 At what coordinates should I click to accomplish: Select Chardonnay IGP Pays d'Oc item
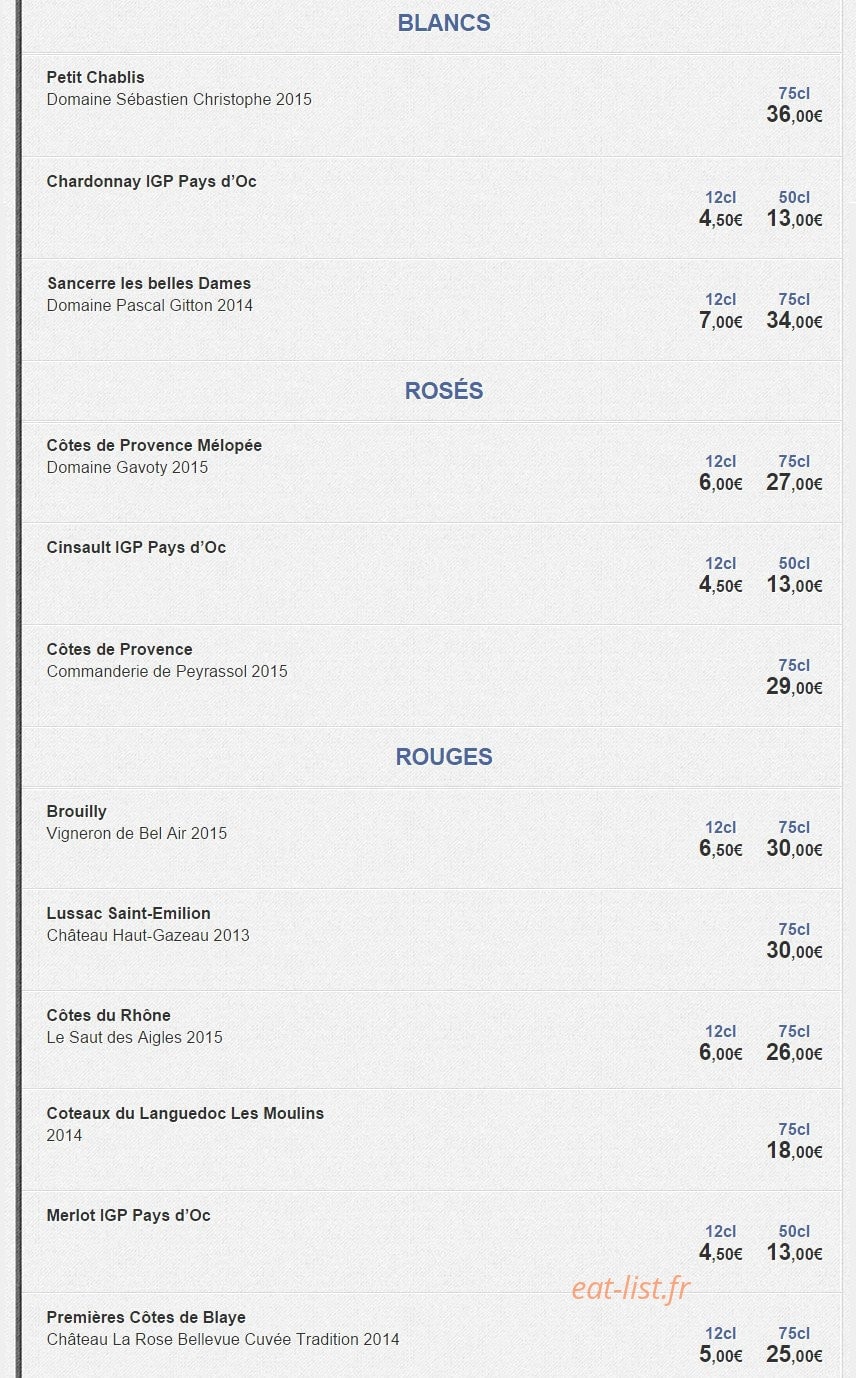[x=151, y=181]
